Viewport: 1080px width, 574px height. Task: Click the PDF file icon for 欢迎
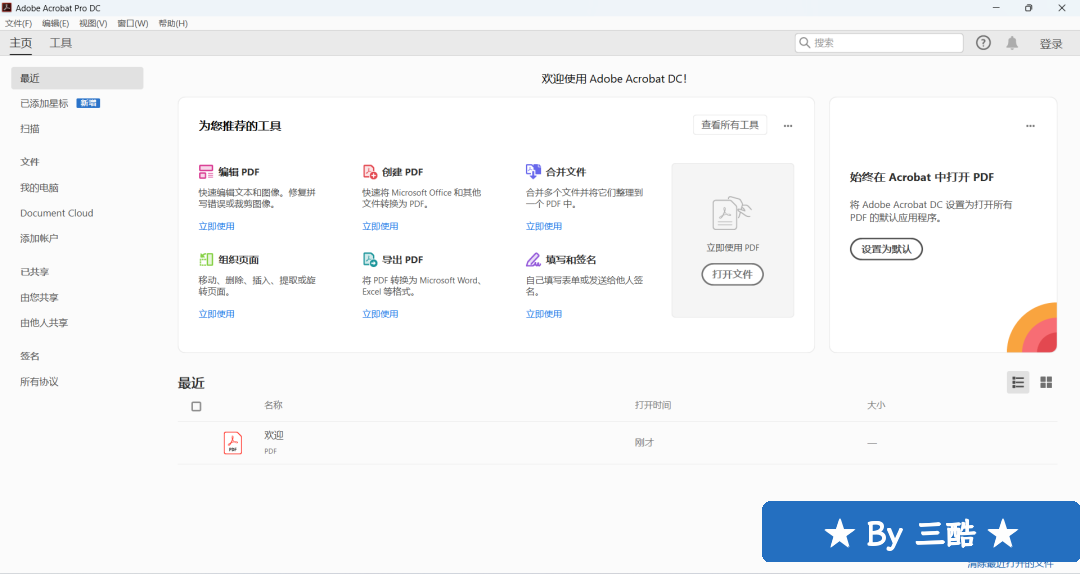[x=233, y=442]
